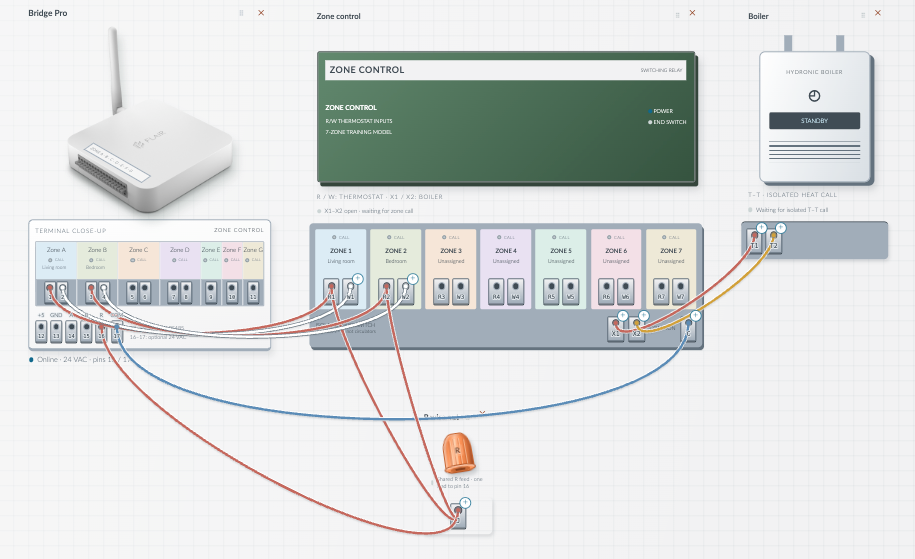The image size is (915, 559).
Task: Click the plus button on terminal X1
Action: pyautogui.click(x=623, y=316)
